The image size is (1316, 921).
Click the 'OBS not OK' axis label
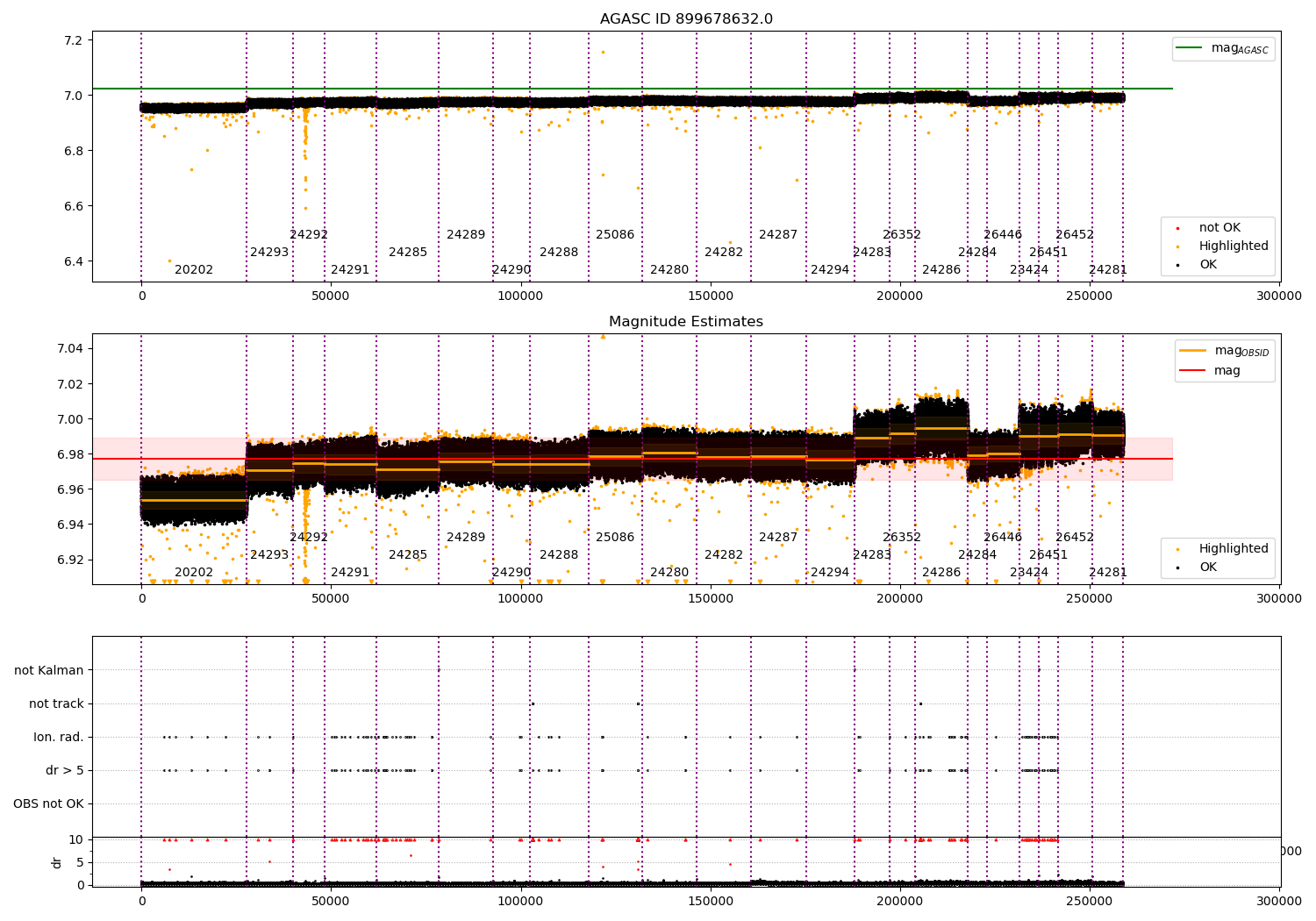pos(48,803)
